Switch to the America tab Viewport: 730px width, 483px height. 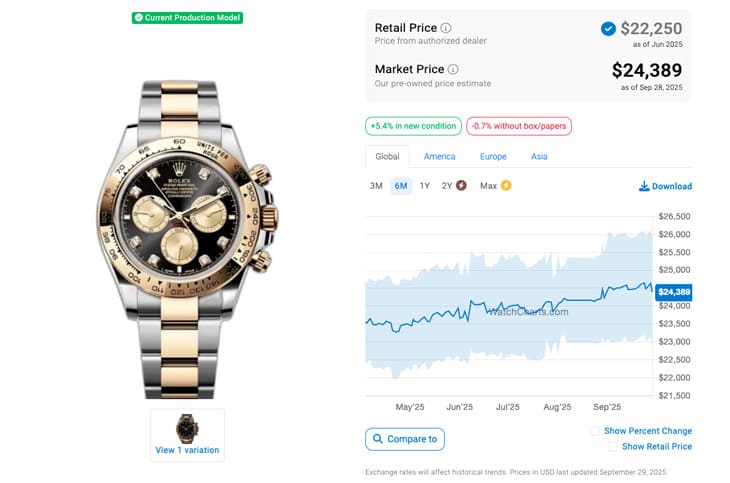[439, 157]
